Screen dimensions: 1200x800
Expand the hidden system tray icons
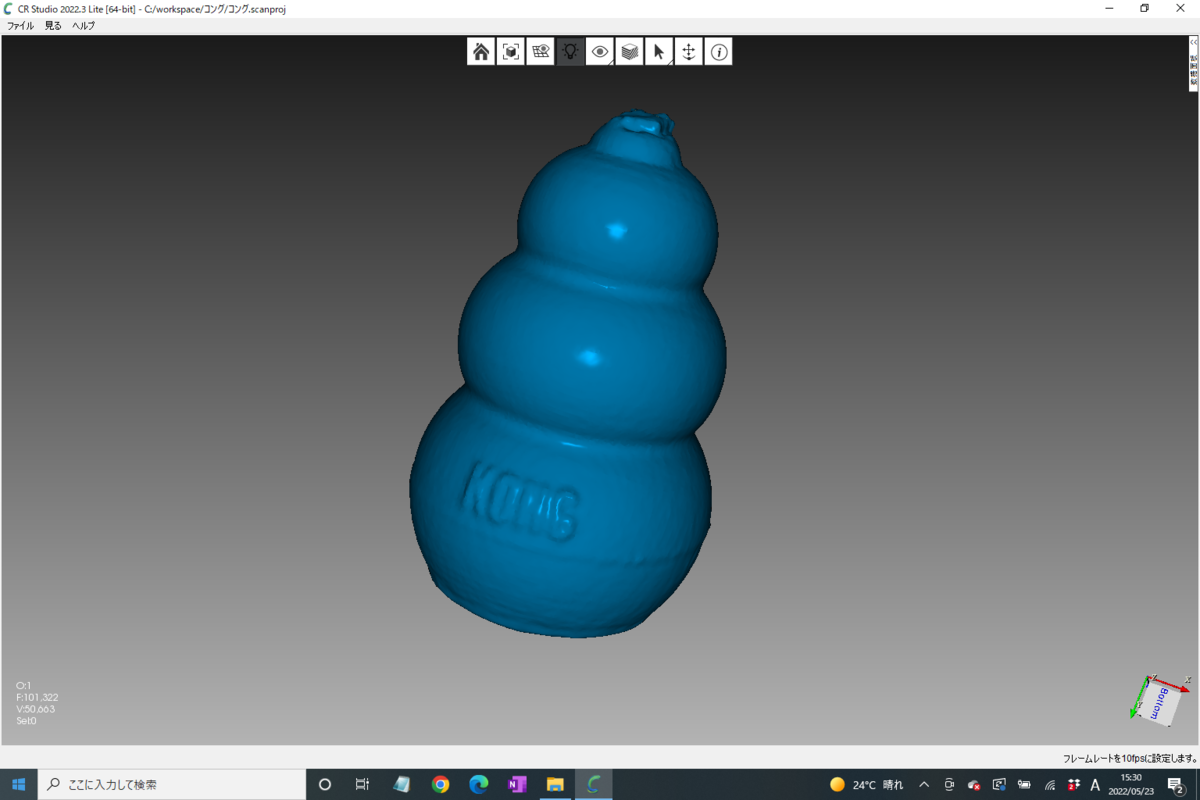tap(924, 785)
